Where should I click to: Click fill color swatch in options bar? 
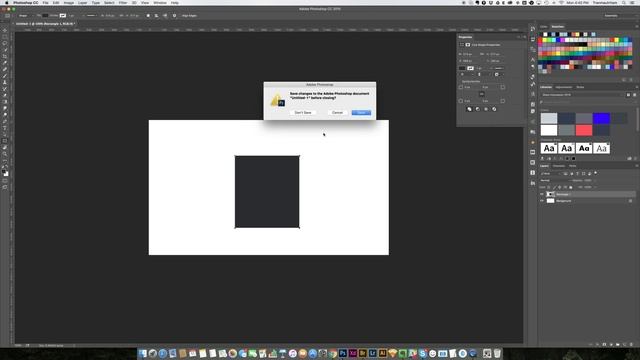click(45, 16)
